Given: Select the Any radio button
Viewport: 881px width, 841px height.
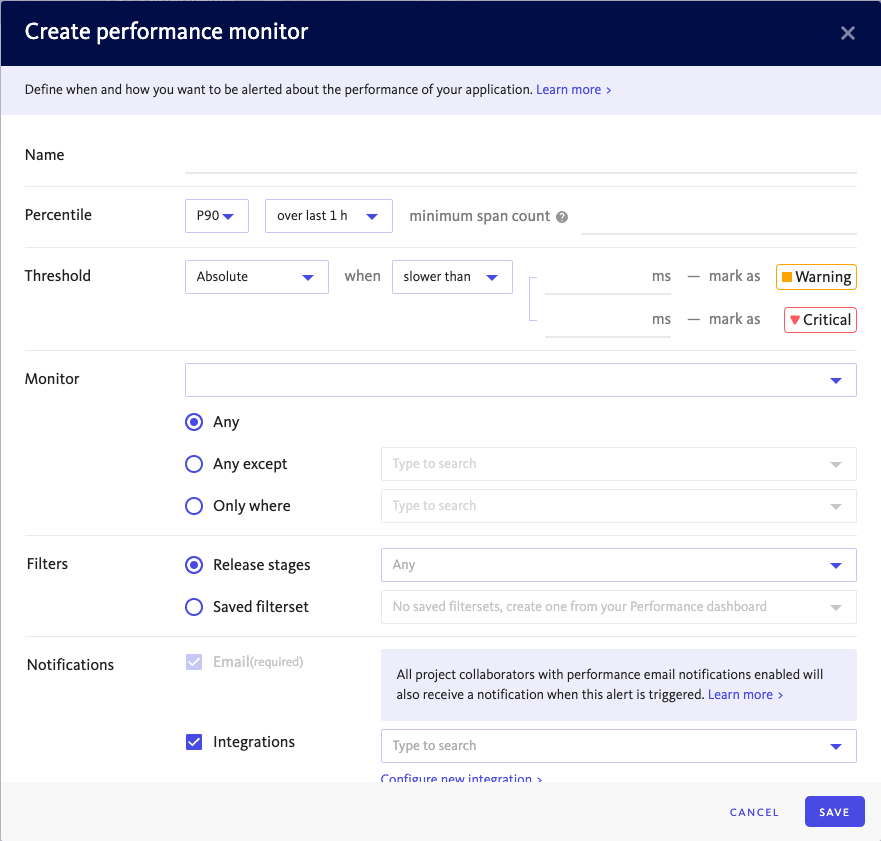Looking at the screenshot, I should coord(194,422).
